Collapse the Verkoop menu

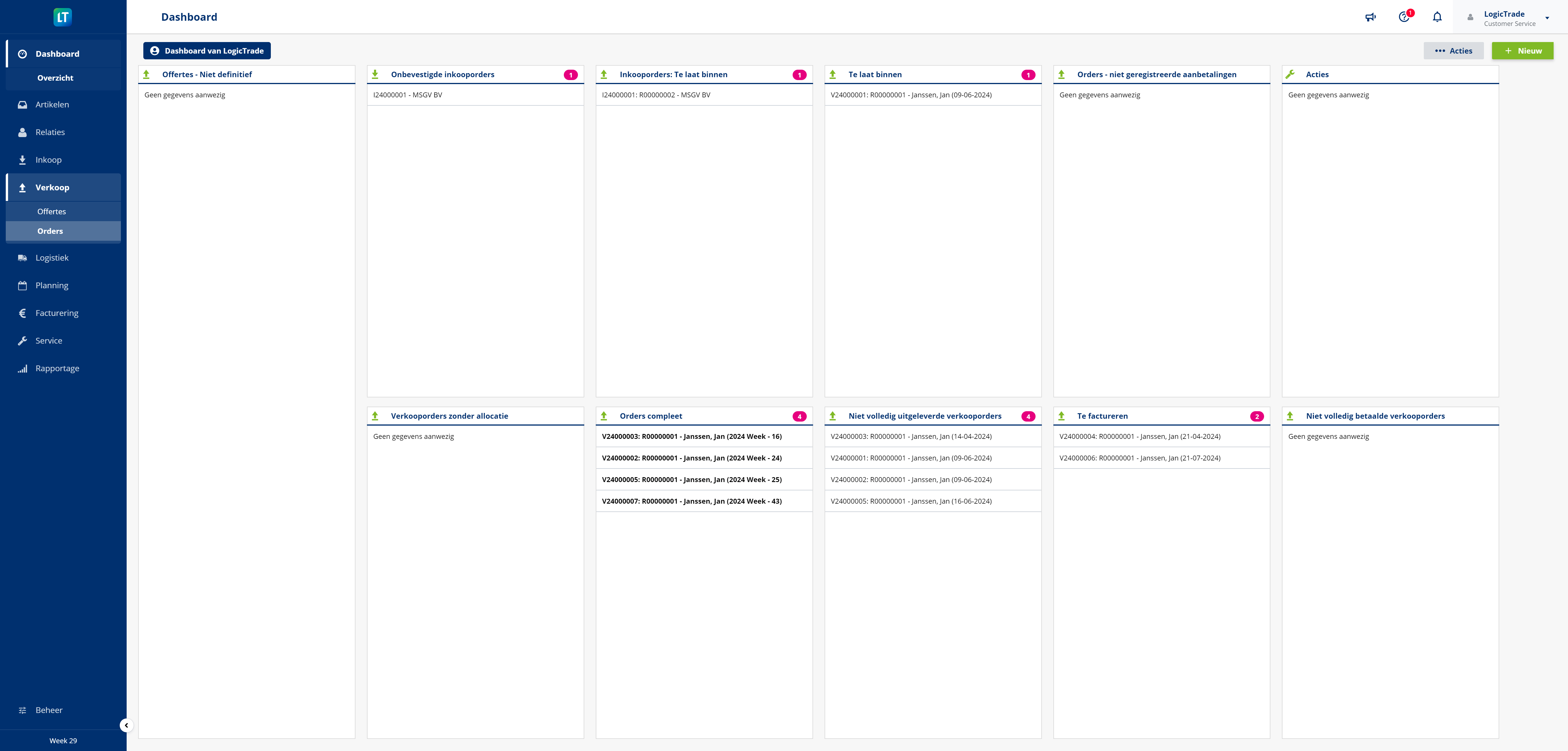pos(63,187)
